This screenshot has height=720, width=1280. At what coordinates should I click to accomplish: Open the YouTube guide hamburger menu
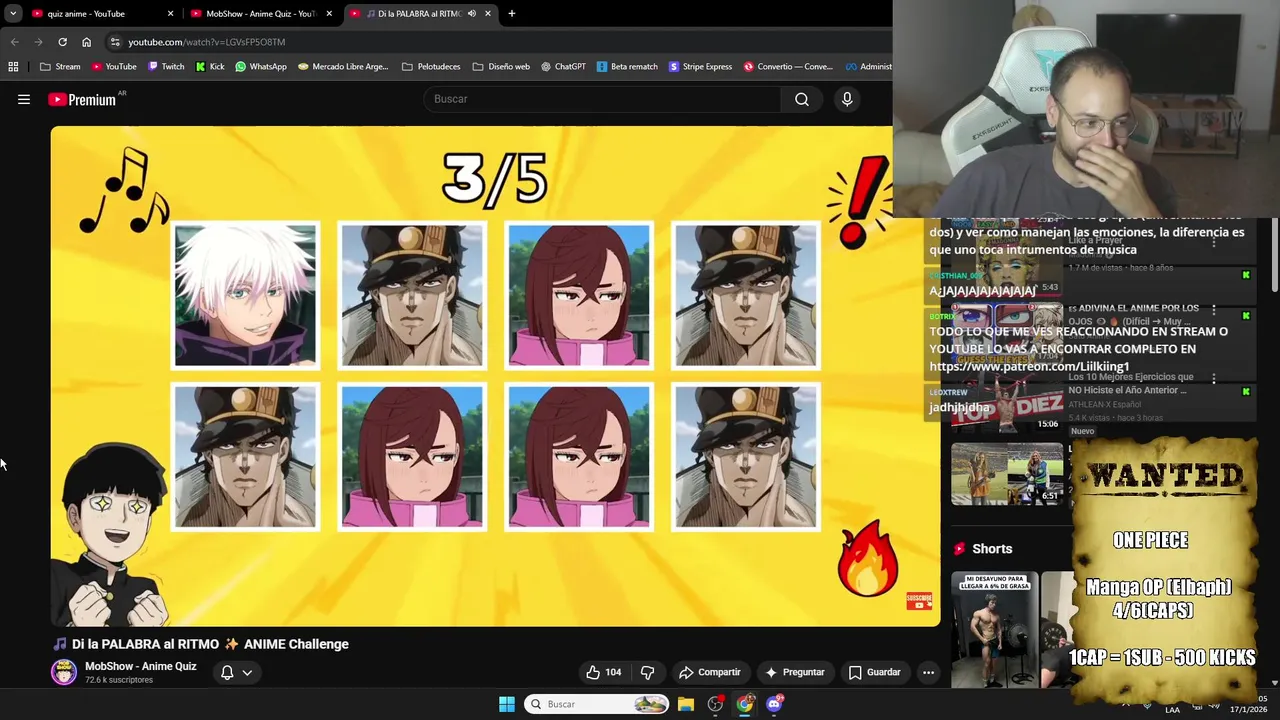[24, 99]
